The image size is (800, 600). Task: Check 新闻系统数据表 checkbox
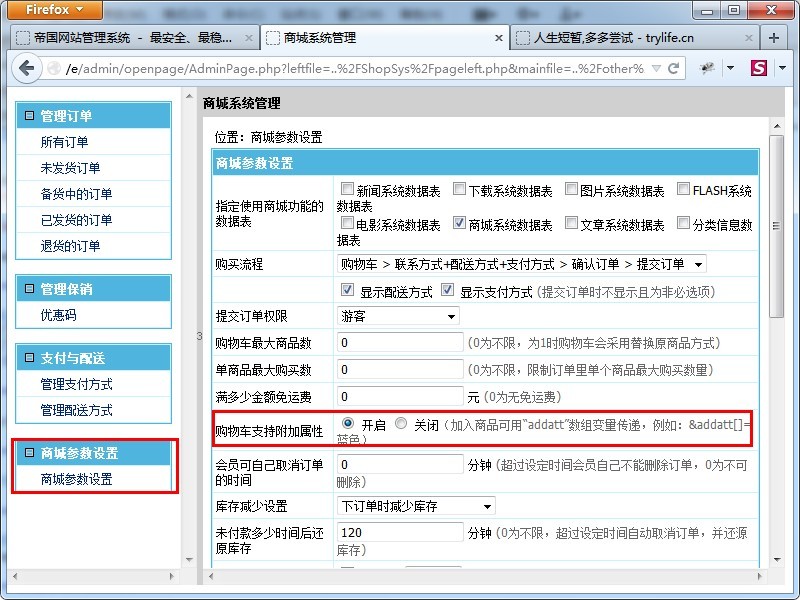(347, 189)
